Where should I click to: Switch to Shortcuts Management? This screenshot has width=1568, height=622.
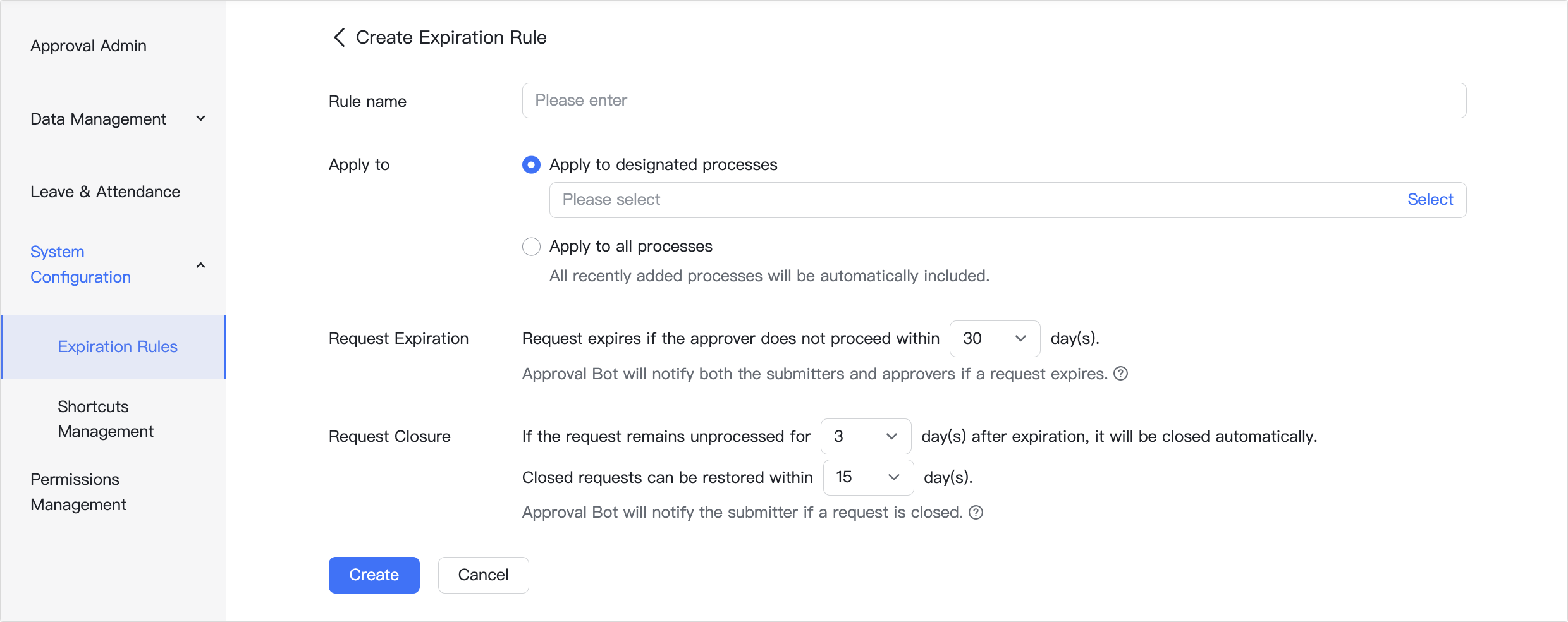click(x=105, y=418)
